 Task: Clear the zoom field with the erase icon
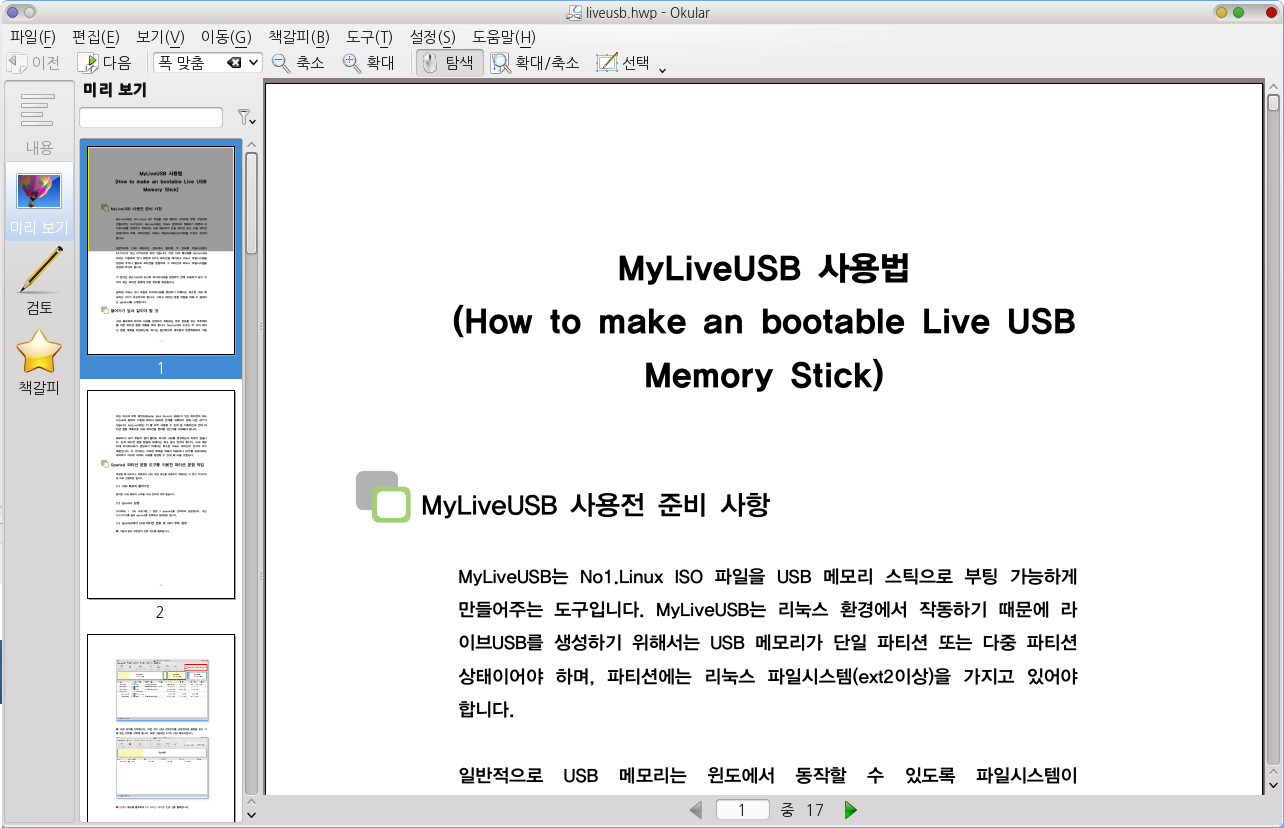tap(233, 62)
